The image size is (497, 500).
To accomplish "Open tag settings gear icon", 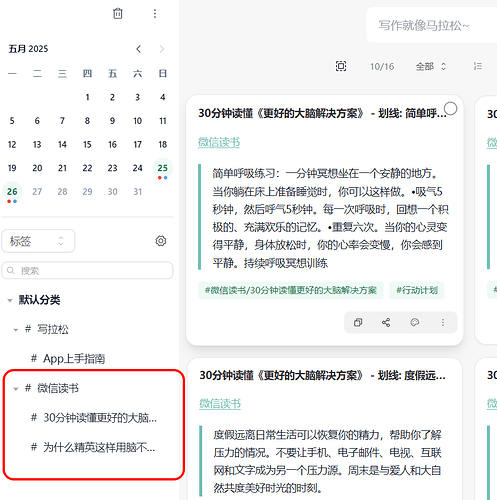I will tap(161, 241).
